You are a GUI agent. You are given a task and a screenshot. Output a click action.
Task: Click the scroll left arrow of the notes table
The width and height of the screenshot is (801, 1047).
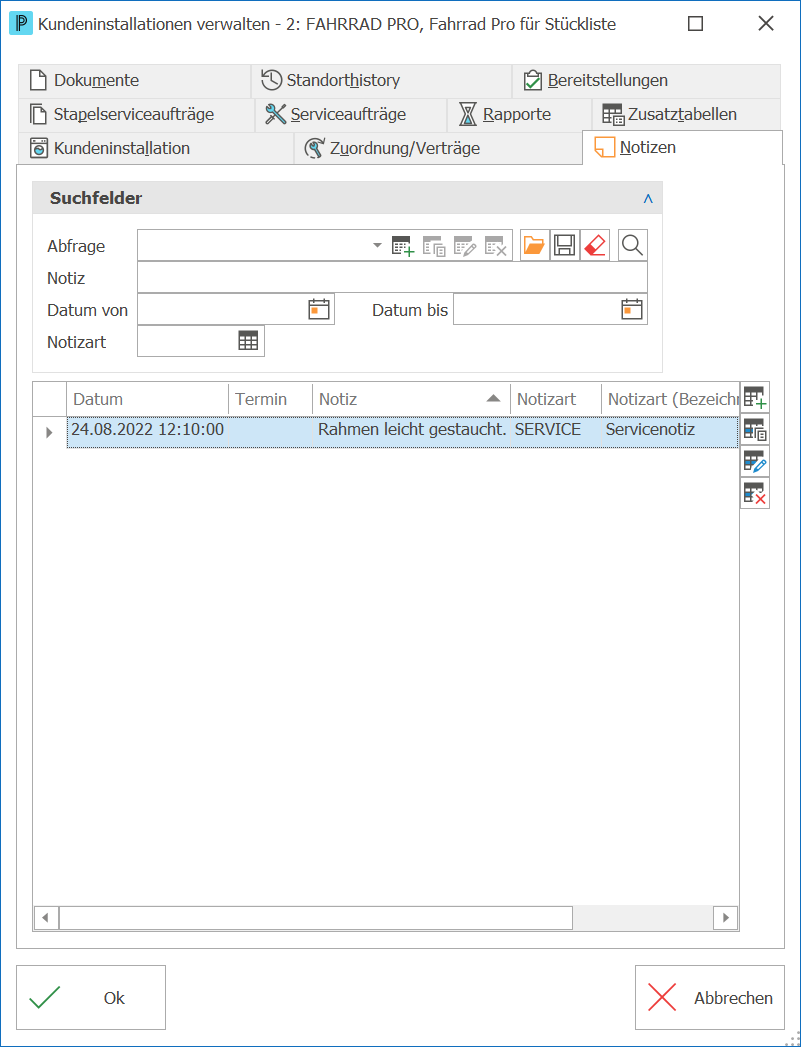pyautogui.click(x=45, y=917)
